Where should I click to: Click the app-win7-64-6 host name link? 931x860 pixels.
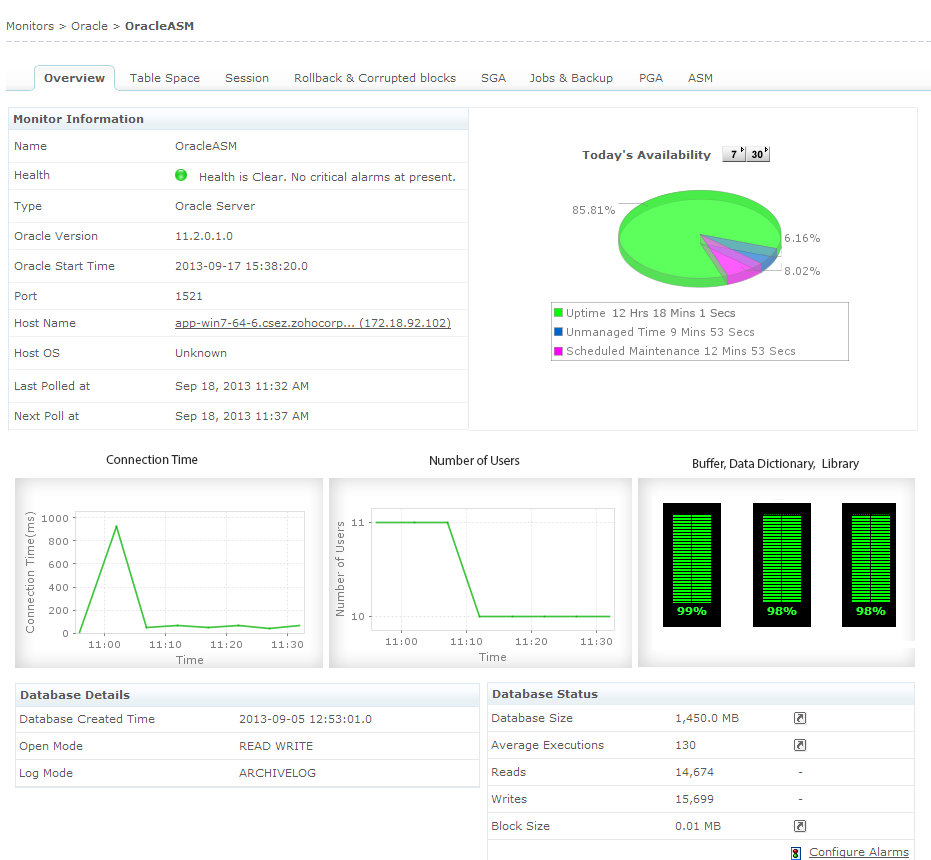click(311, 323)
